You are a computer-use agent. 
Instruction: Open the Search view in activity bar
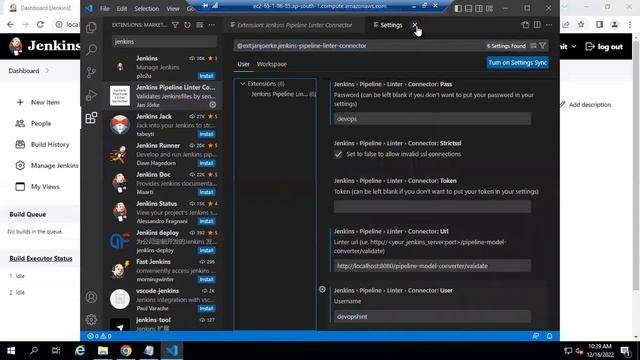pyautogui.click(x=91, y=50)
